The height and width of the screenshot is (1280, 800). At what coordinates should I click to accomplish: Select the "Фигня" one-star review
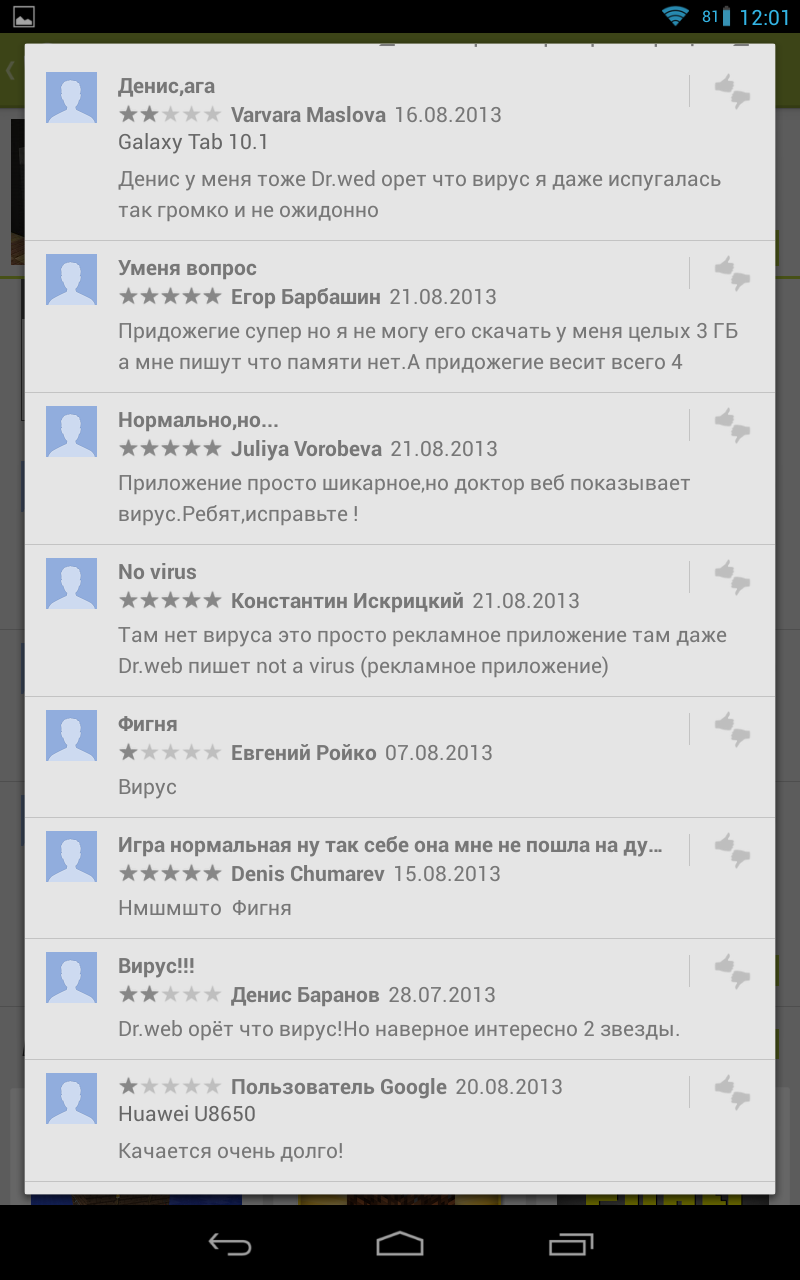[x=400, y=757]
